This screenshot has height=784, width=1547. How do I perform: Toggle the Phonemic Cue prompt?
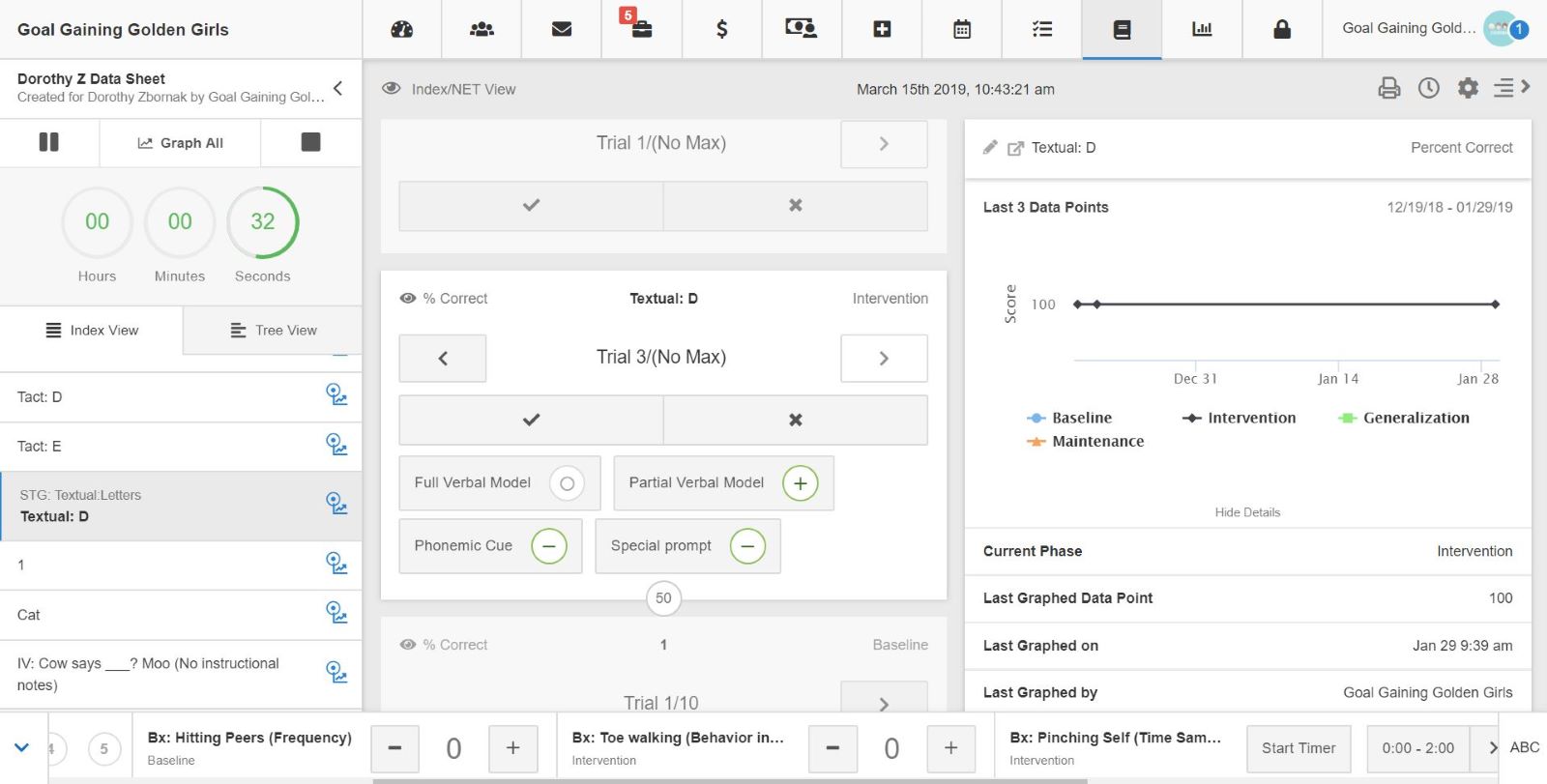(x=548, y=546)
